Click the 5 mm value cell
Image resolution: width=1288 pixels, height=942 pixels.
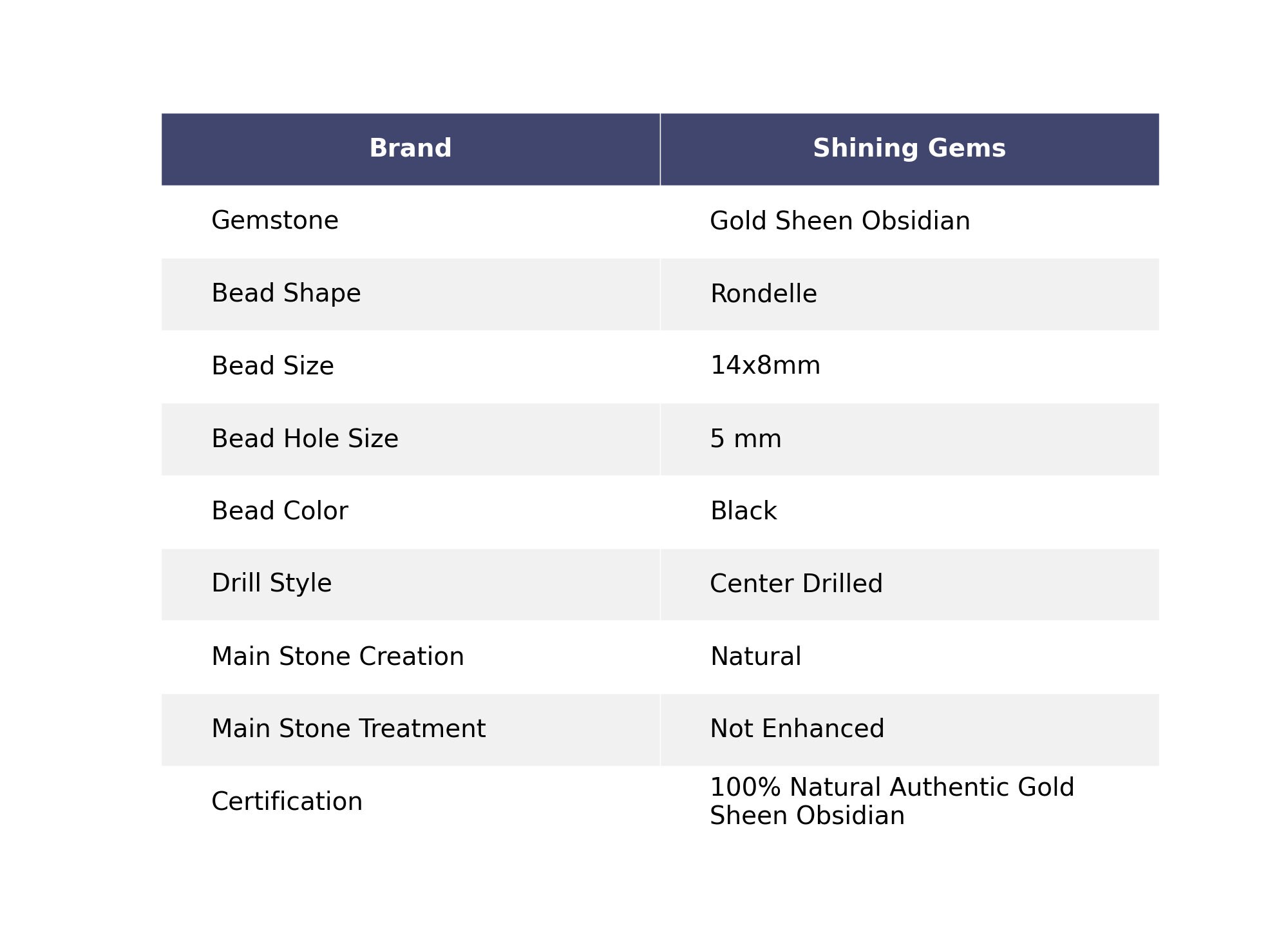tap(909, 439)
